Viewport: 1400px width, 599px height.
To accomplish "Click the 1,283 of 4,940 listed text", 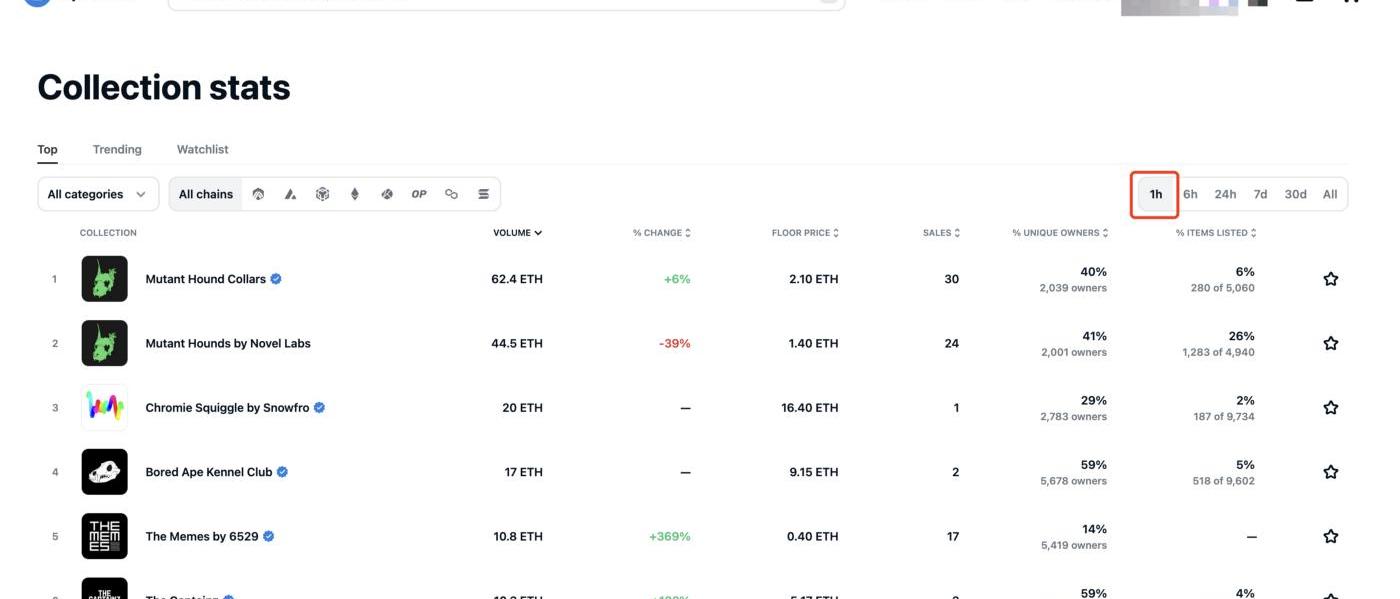I will pos(1218,352).
